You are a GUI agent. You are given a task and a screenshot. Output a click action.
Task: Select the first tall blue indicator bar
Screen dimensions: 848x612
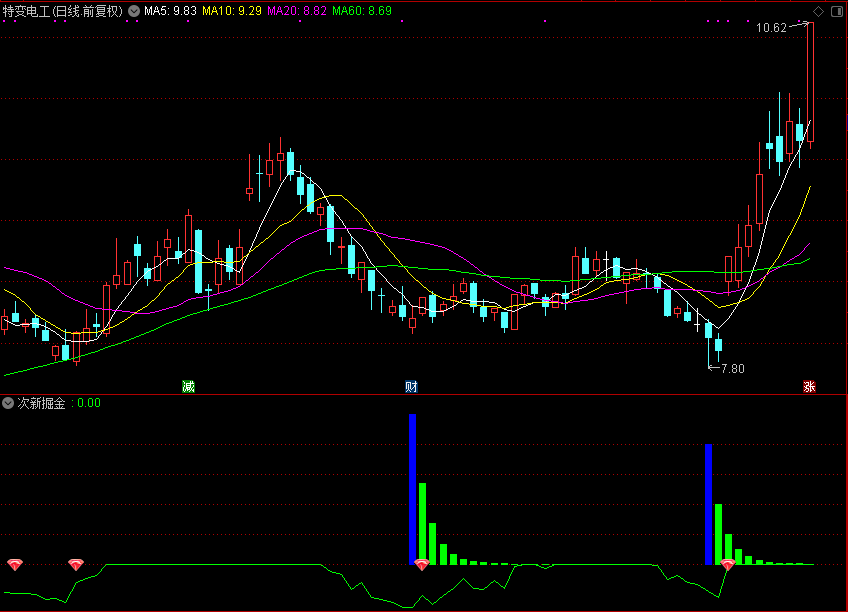[413, 489]
